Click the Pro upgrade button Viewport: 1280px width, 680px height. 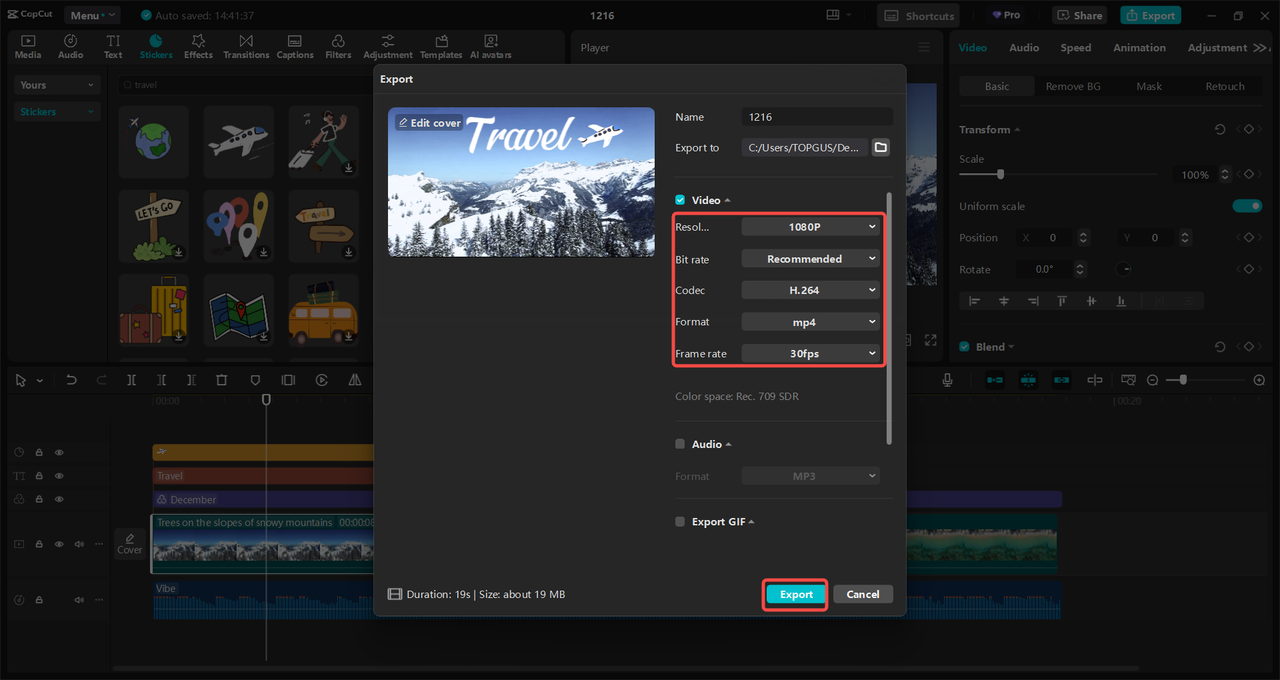(x=1007, y=15)
